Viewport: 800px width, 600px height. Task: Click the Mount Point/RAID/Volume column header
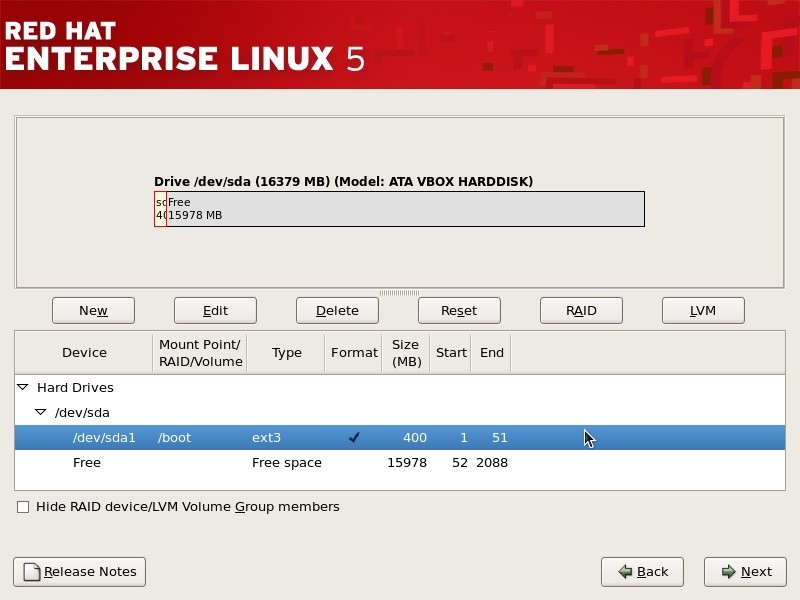[x=200, y=353]
